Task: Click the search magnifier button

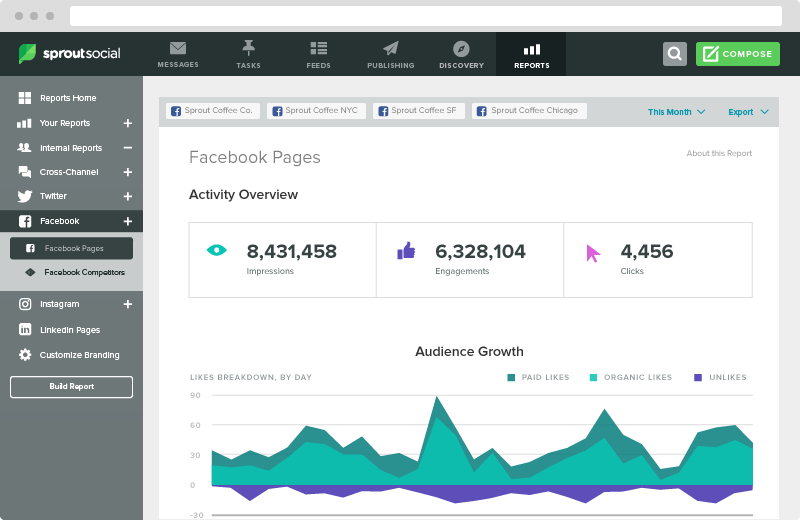Action: (674, 54)
